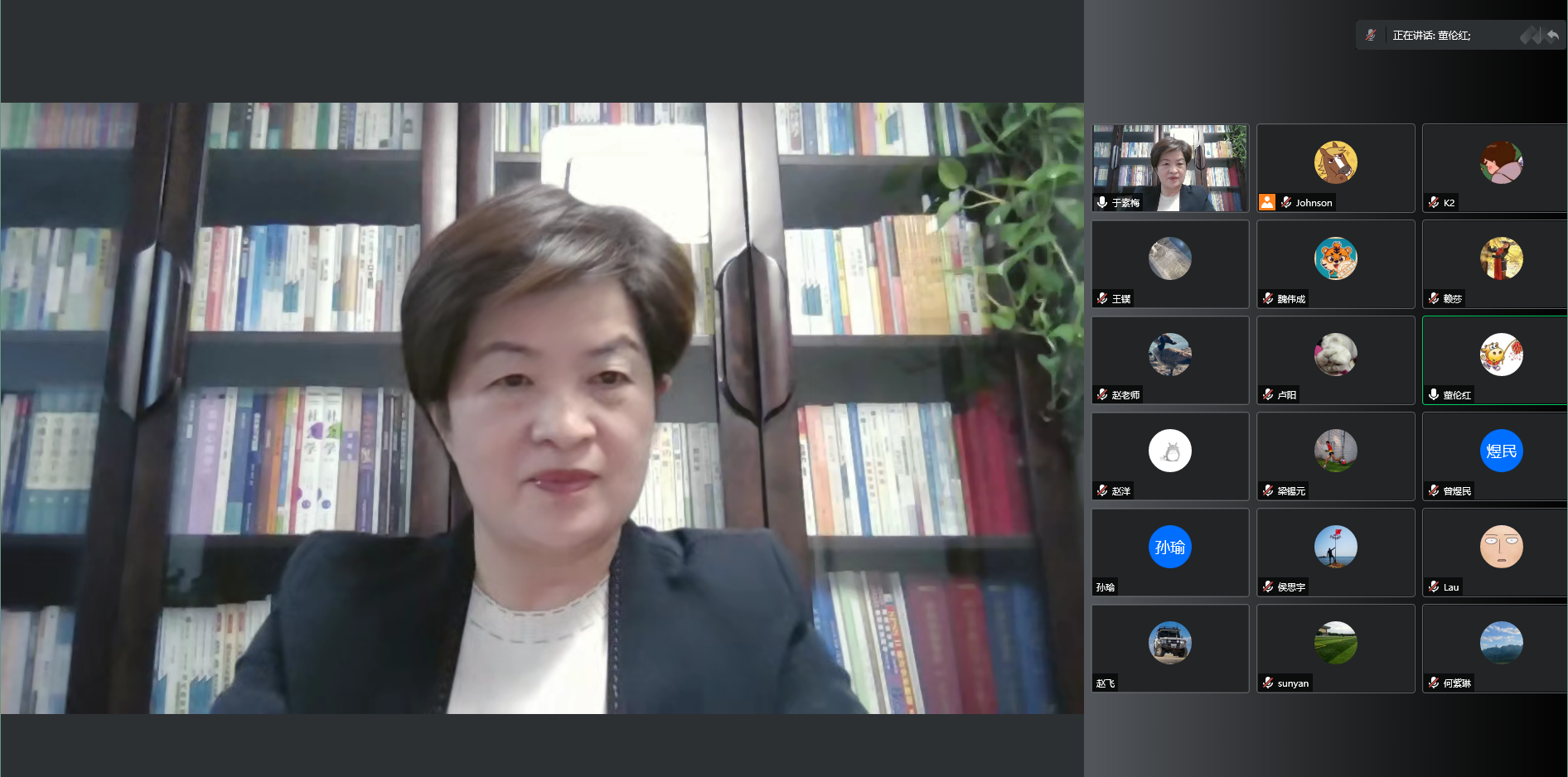Click the 梁锡元 participant name label
1568x777 pixels.
click(x=1291, y=491)
